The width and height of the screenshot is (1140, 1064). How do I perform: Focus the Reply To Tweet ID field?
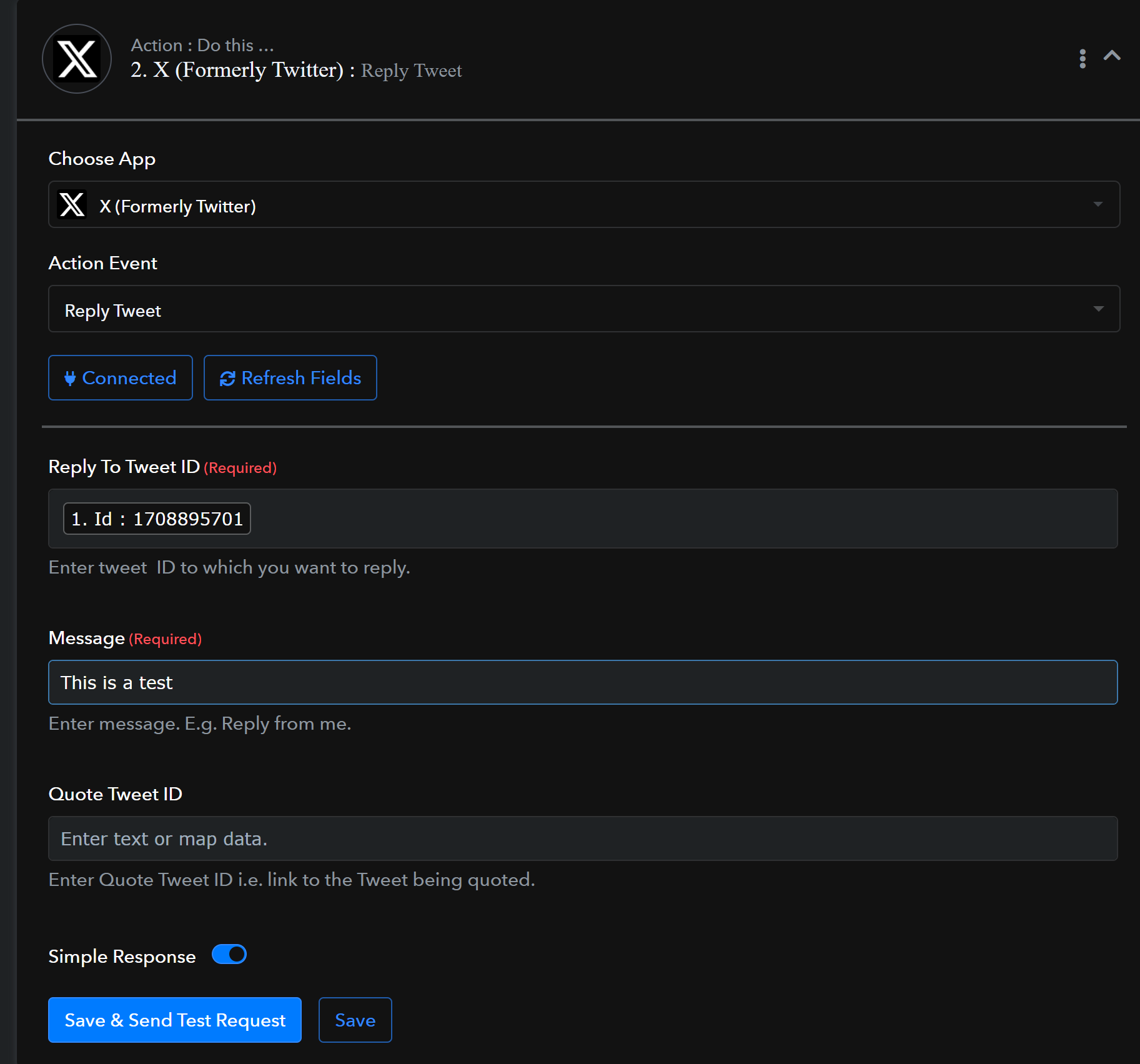tap(583, 519)
